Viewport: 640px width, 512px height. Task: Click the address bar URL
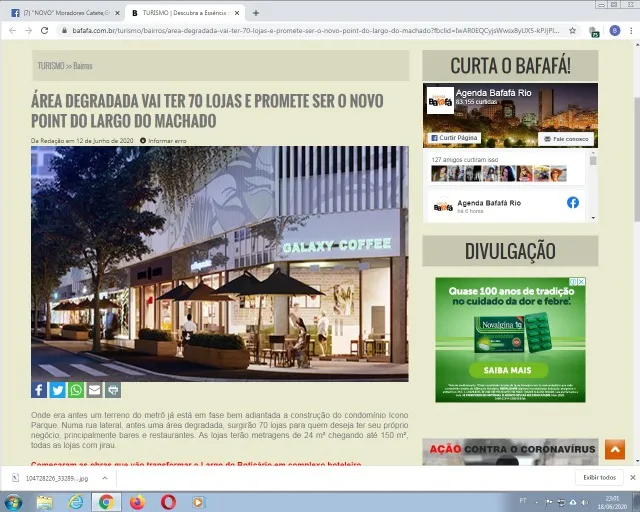pyautogui.click(x=315, y=31)
